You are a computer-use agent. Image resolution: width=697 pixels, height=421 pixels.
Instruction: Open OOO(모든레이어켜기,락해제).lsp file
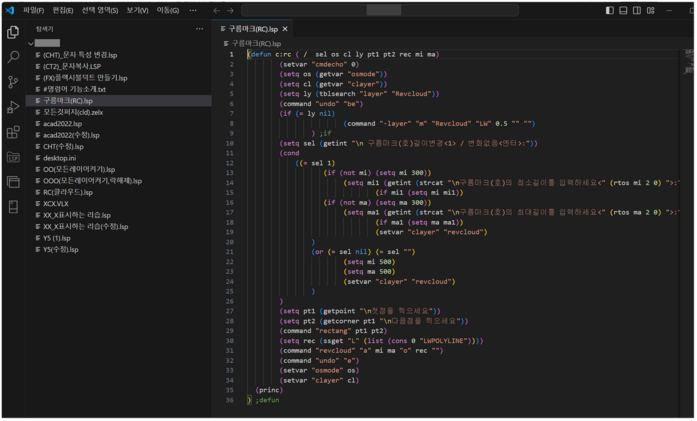[x=92, y=181]
